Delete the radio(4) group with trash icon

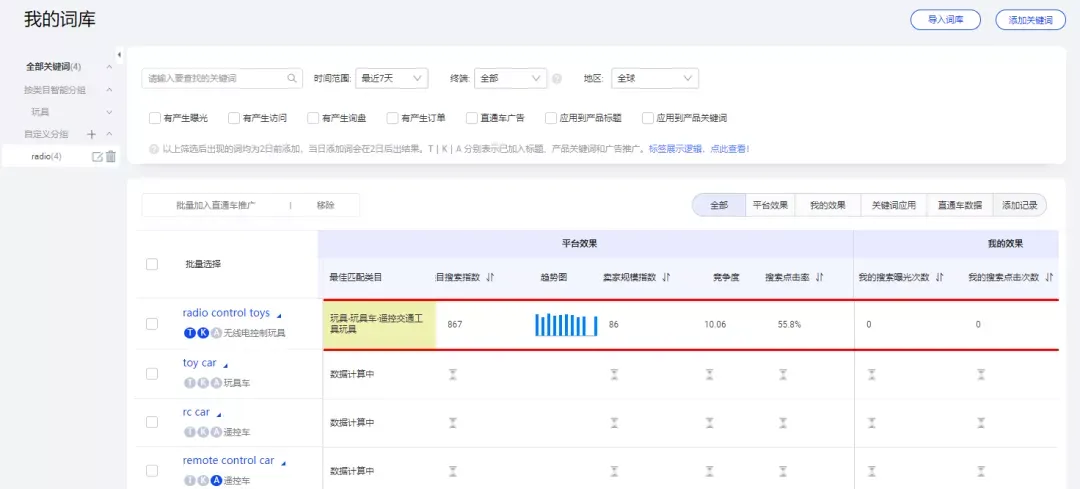coord(111,156)
